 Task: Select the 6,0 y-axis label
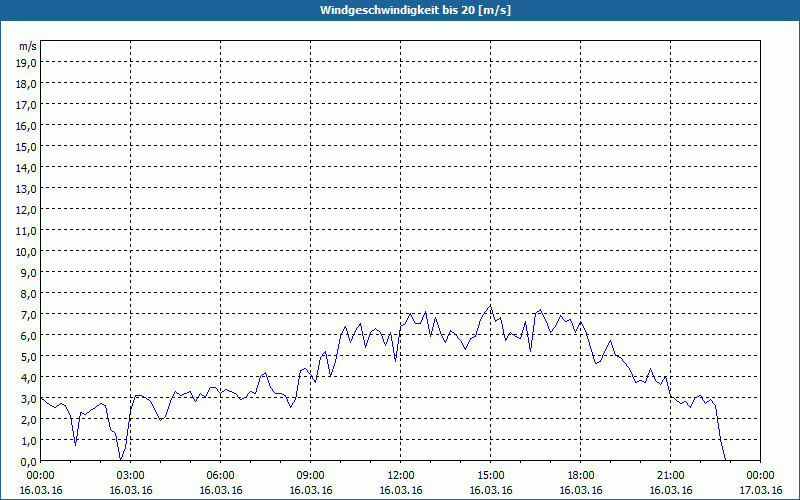pos(30,336)
